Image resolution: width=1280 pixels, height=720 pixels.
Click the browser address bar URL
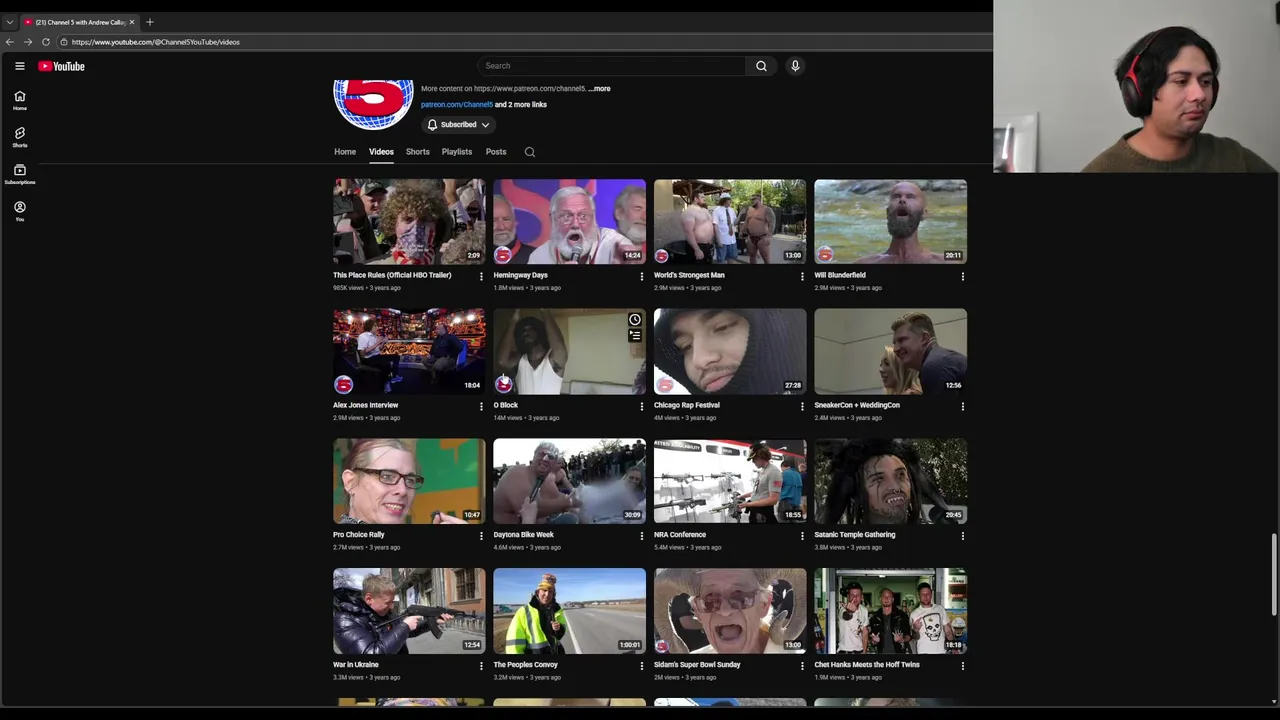coord(155,42)
